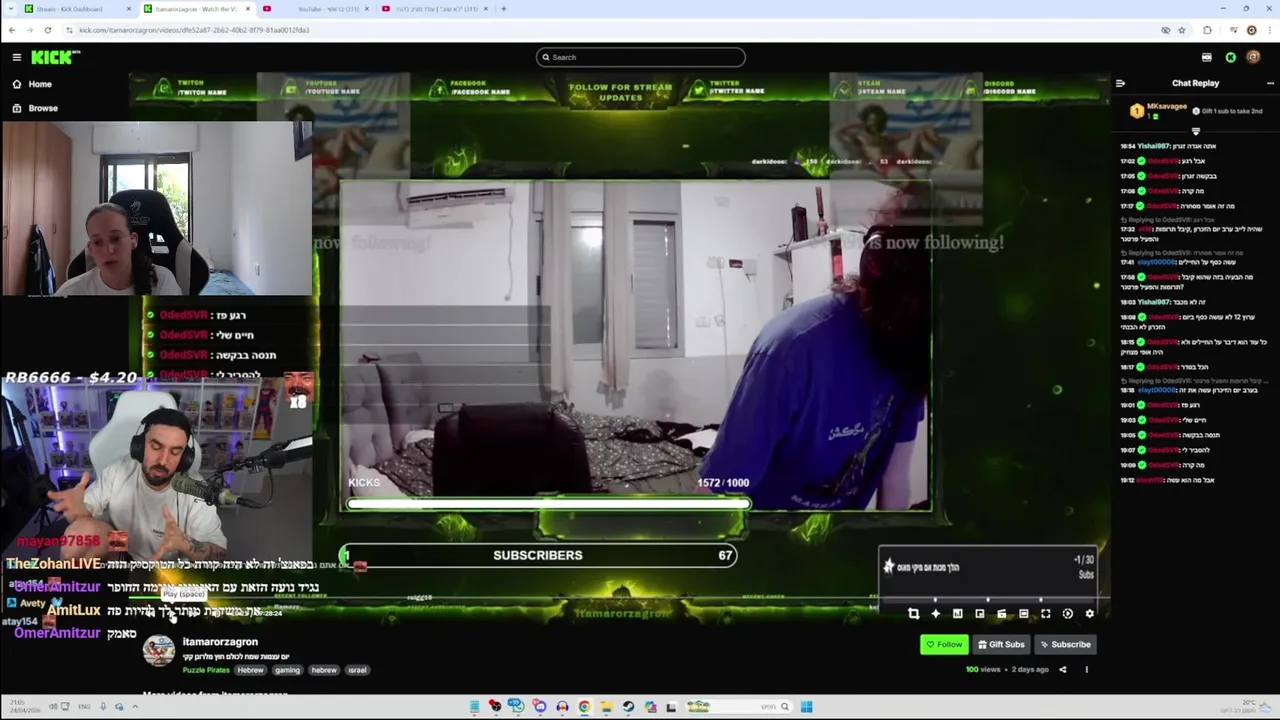Focus the Kick search field

click(x=640, y=57)
